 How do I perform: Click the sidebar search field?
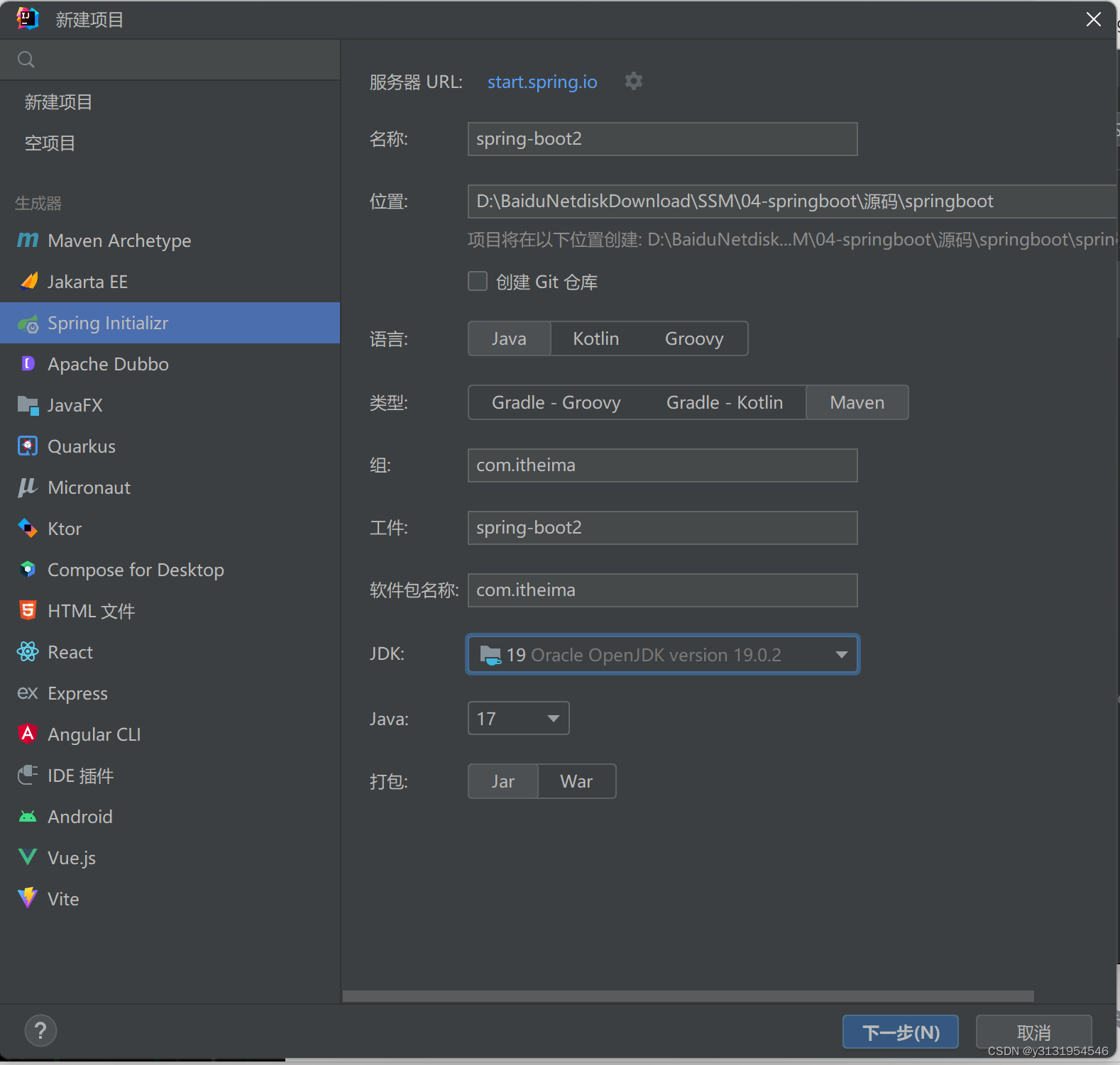click(x=170, y=60)
